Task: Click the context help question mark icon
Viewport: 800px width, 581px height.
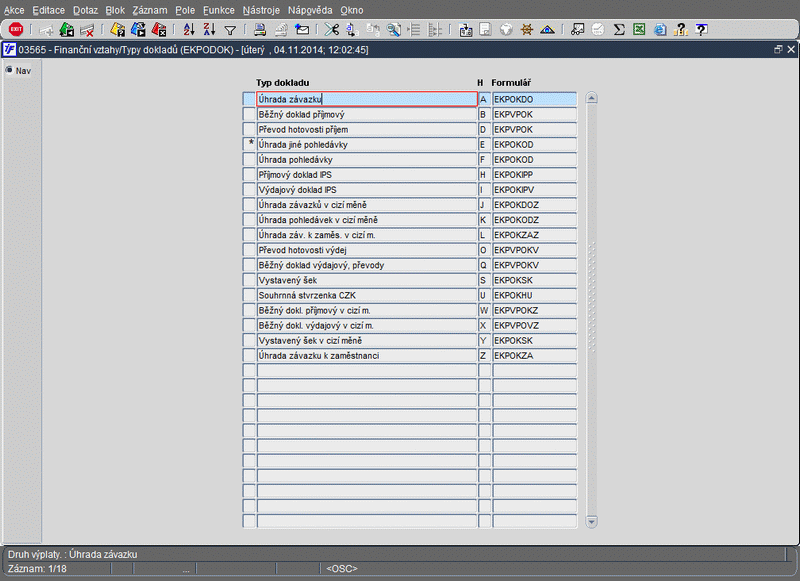Action: pos(702,30)
